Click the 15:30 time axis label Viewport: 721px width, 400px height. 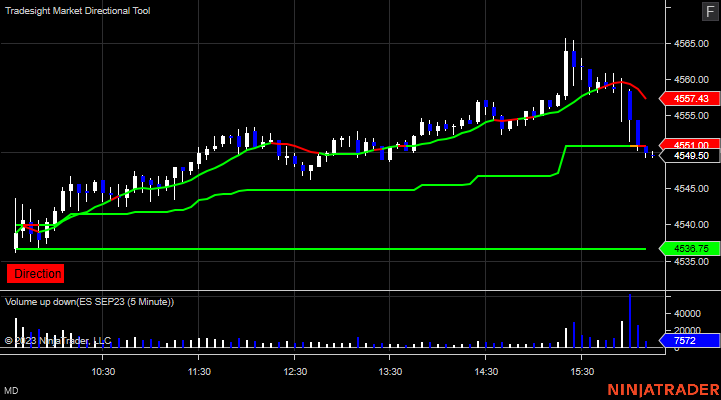click(x=582, y=371)
